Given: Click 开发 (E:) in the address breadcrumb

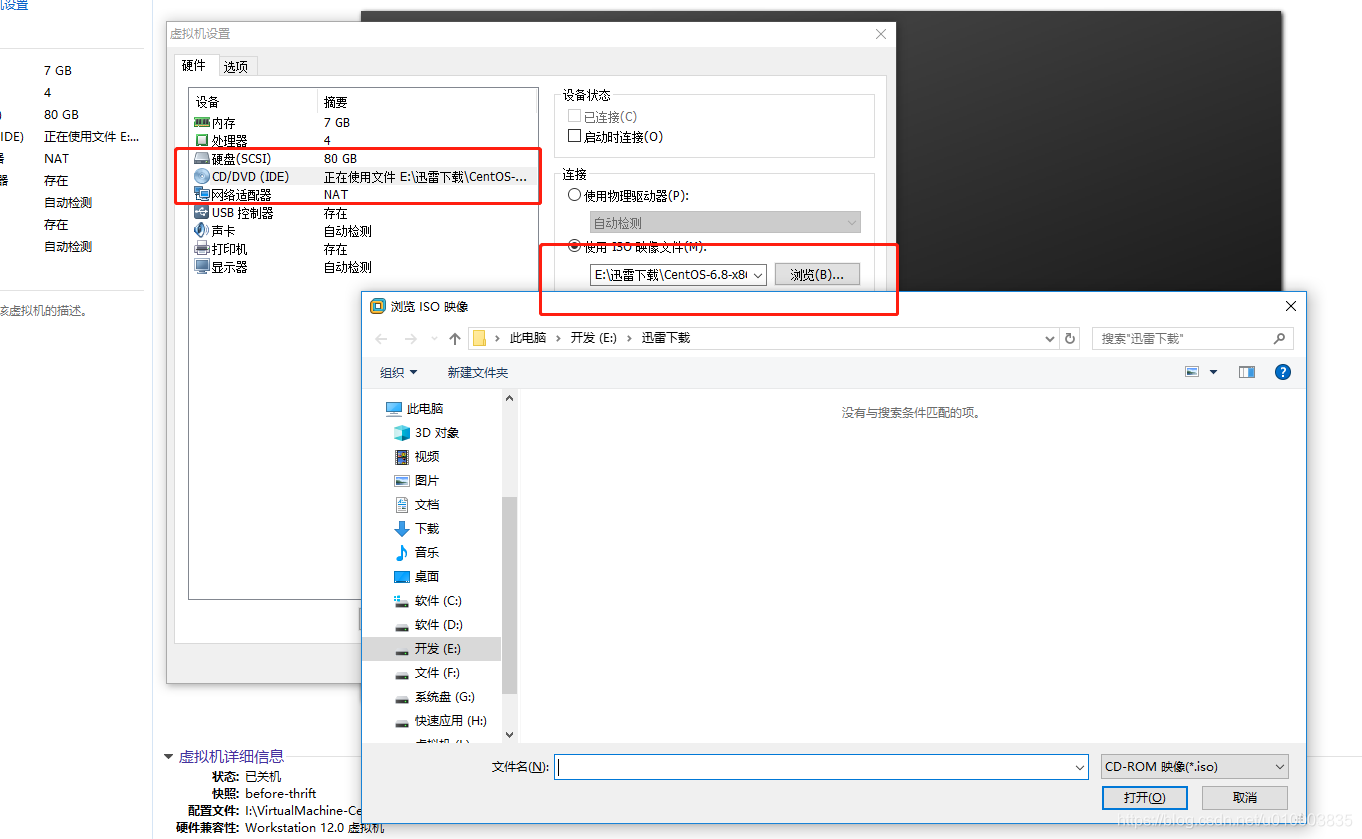Looking at the screenshot, I should 594,339.
